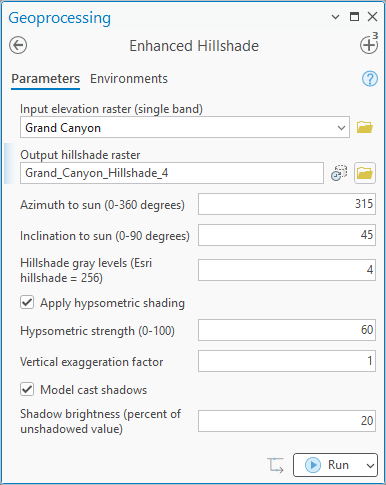Click the Enhanced Hillshade tool title
Viewport: 386px width, 485px height.
tap(194, 46)
